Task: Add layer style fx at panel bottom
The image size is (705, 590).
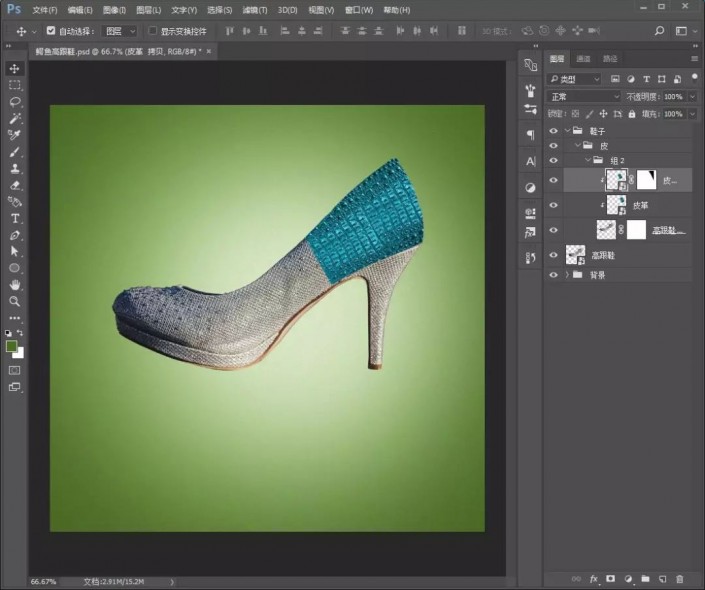Action: 593,579
